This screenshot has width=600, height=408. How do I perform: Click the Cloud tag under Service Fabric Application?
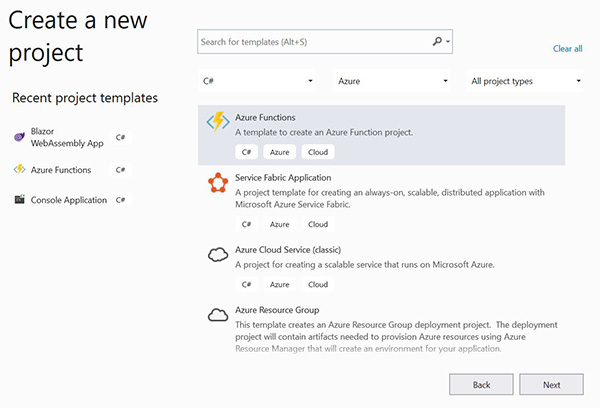pyautogui.click(x=318, y=224)
